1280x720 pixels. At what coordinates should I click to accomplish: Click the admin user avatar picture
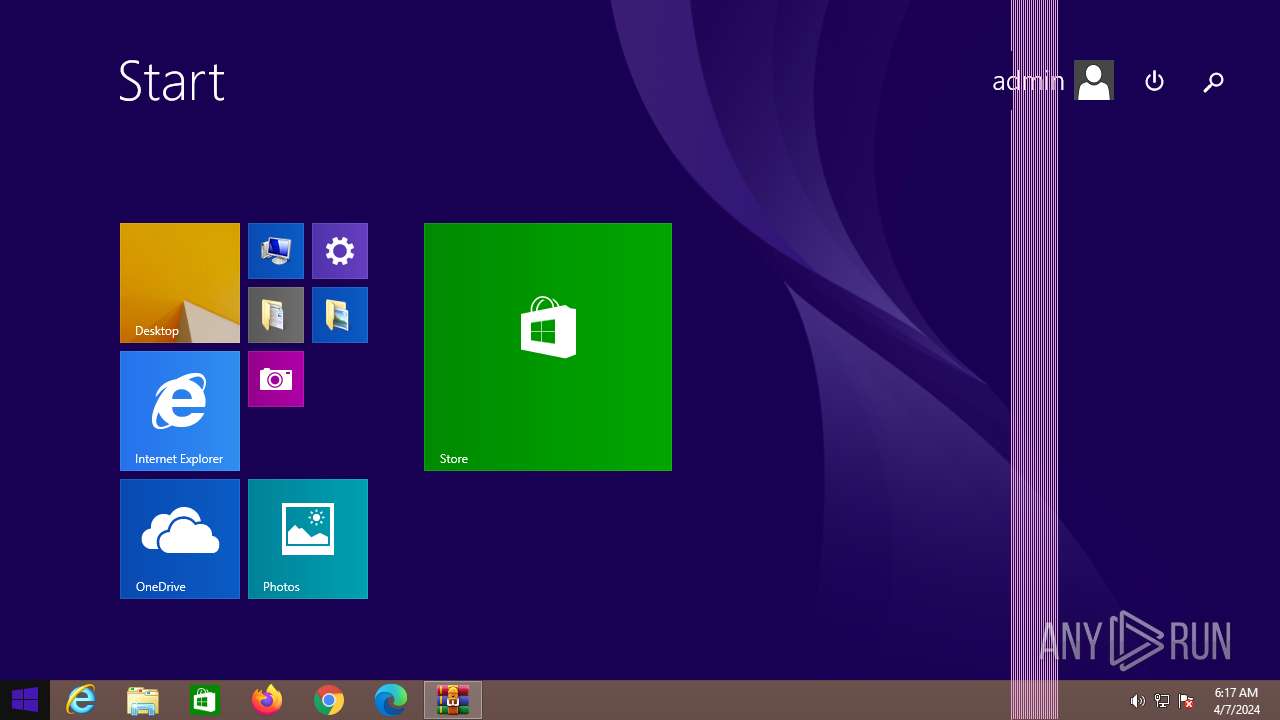click(x=1094, y=81)
